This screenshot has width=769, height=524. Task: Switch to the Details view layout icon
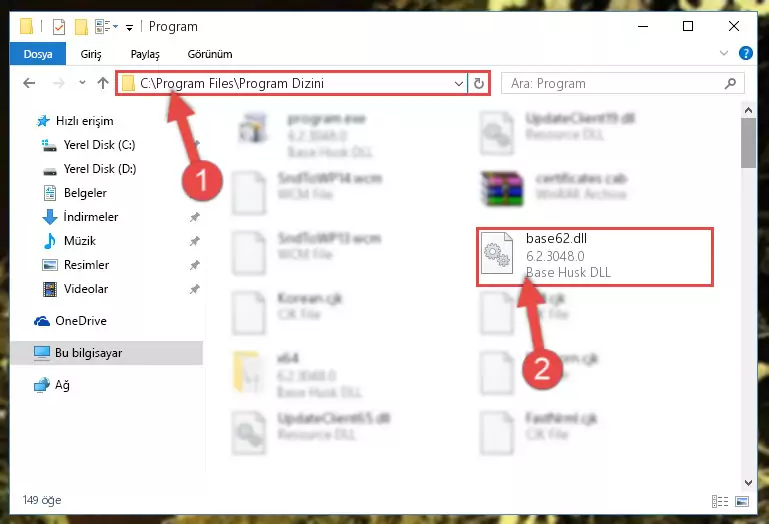tap(719, 501)
